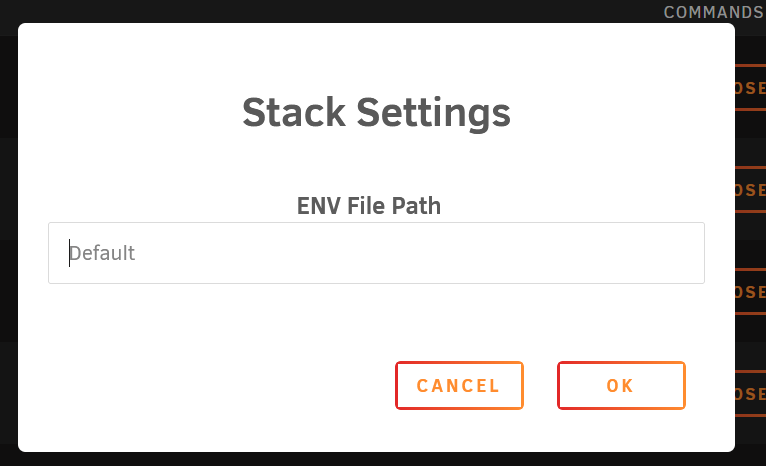766x466 pixels.
Task: Dismiss dialog using the CANCEL button
Action: (x=459, y=385)
